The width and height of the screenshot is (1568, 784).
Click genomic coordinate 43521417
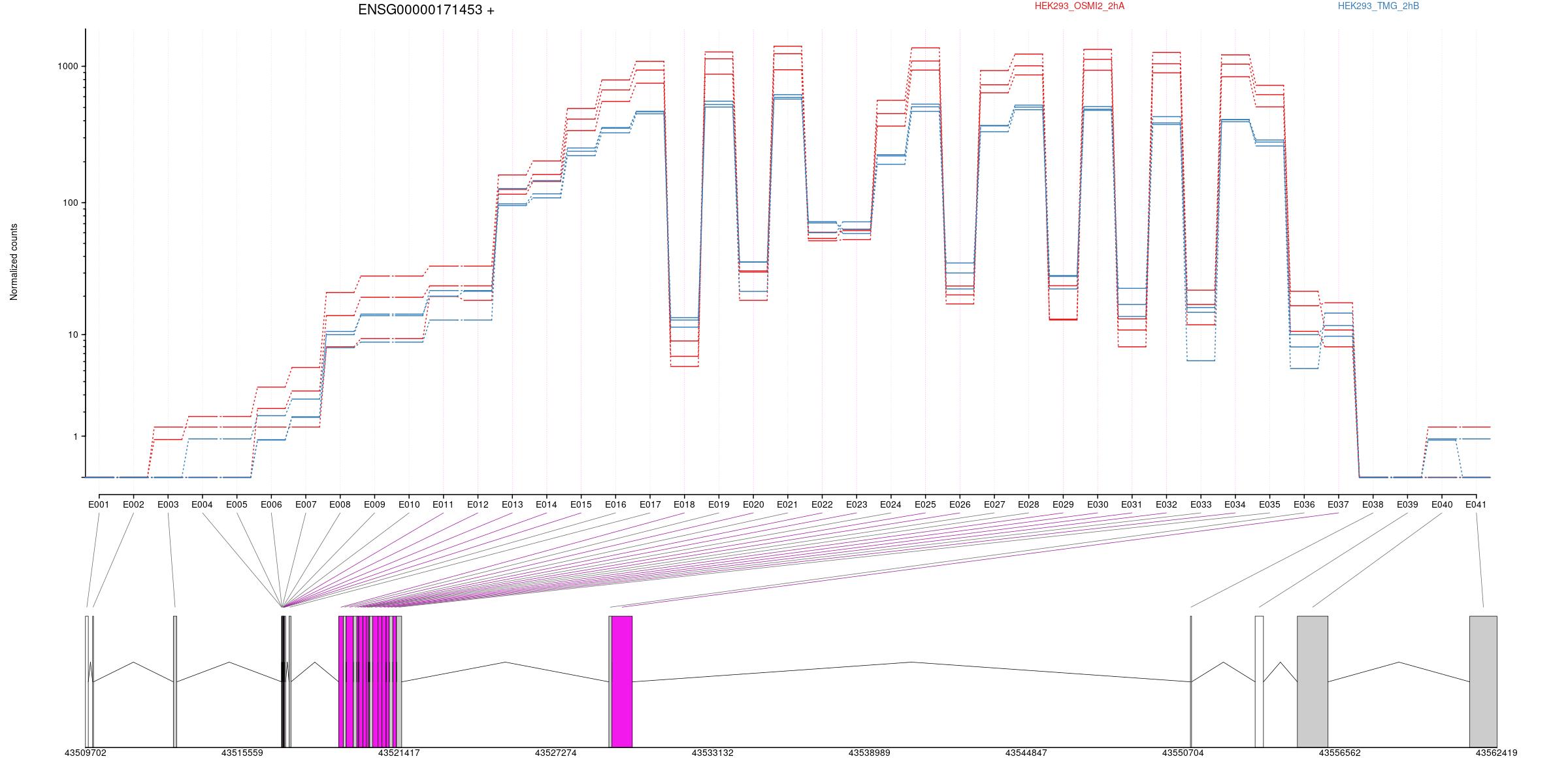click(x=399, y=753)
